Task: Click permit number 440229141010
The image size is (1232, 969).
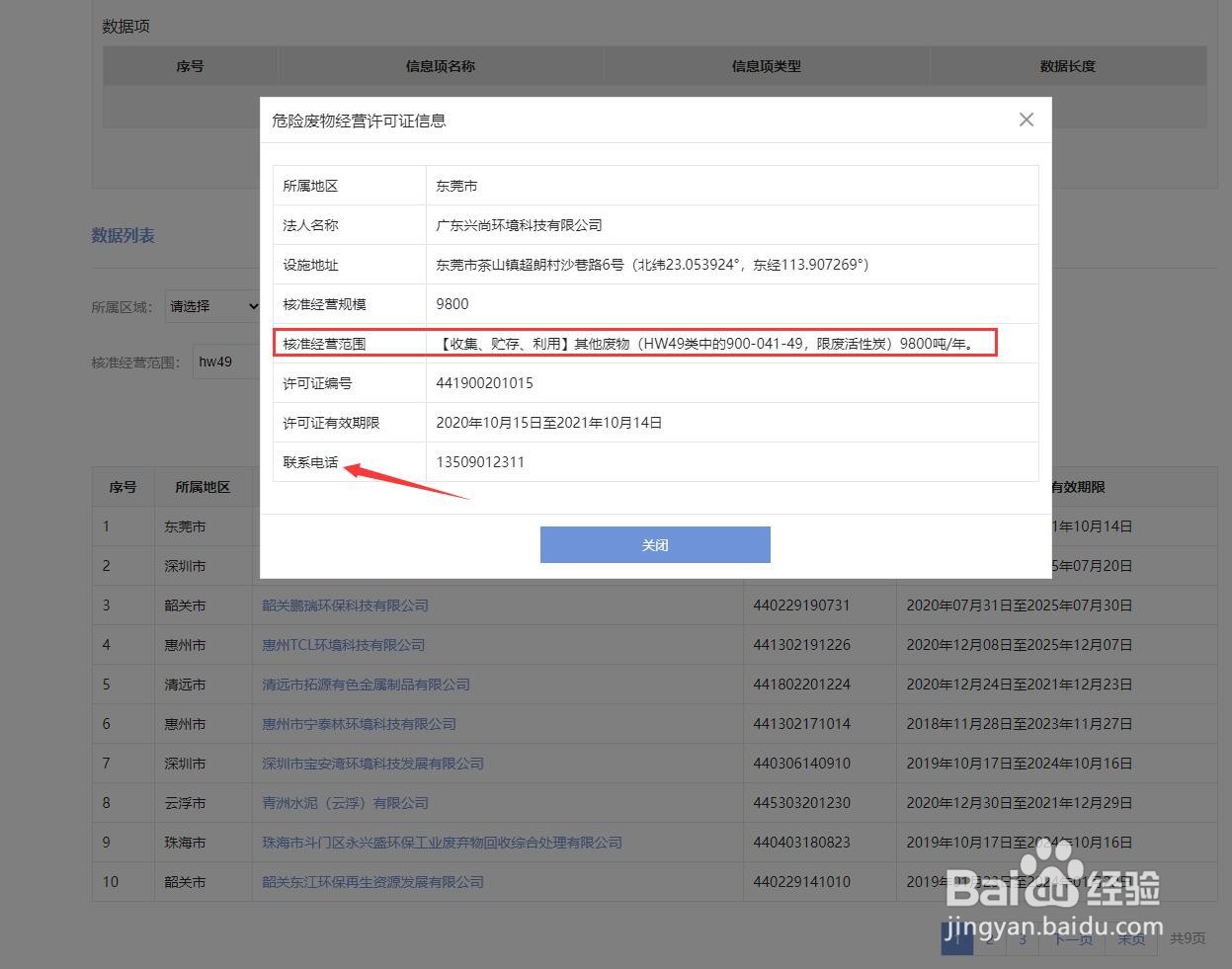Action: pyautogui.click(x=801, y=882)
